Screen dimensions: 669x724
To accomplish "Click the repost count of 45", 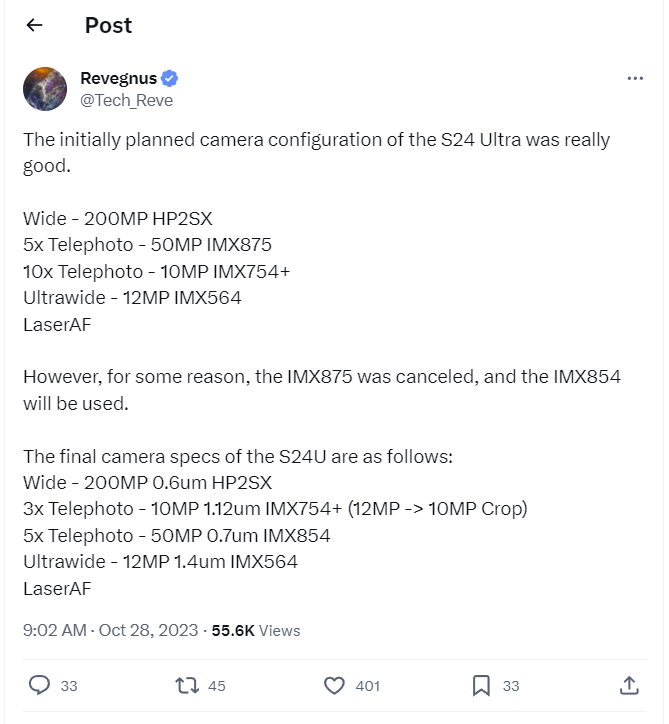I will pos(217,686).
